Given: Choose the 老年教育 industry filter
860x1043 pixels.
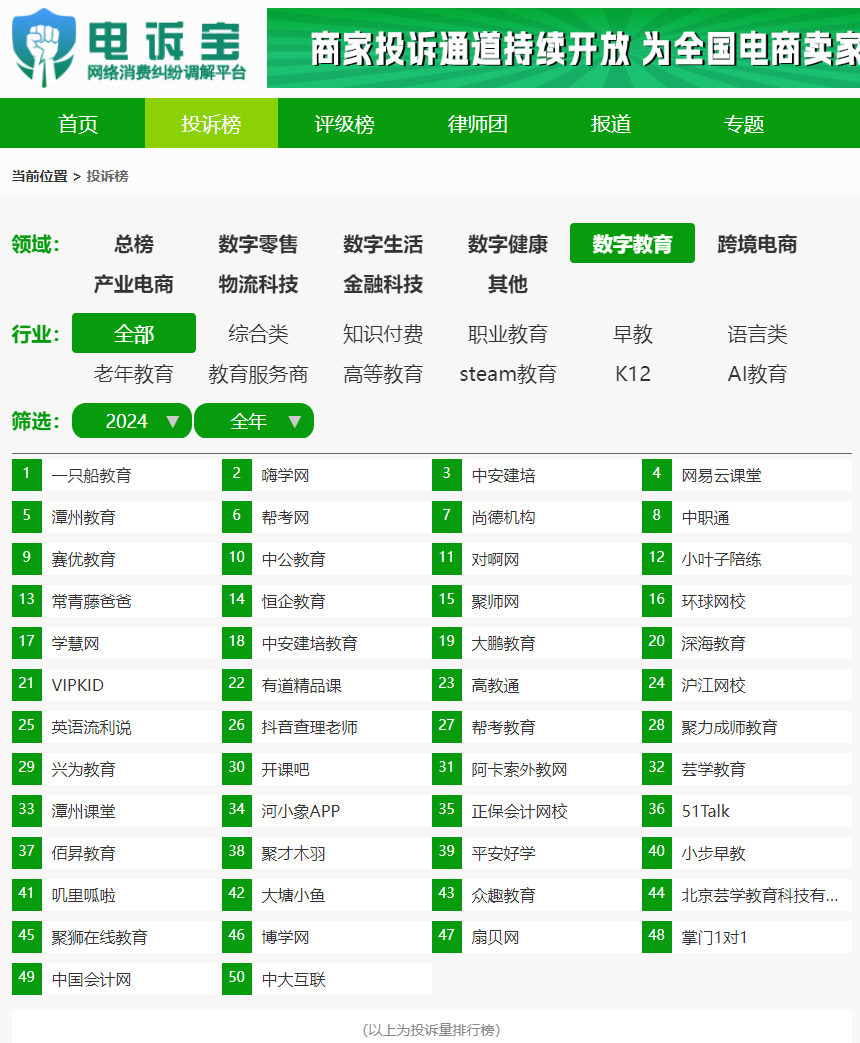Looking at the screenshot, I should click(x=134, y=374).
